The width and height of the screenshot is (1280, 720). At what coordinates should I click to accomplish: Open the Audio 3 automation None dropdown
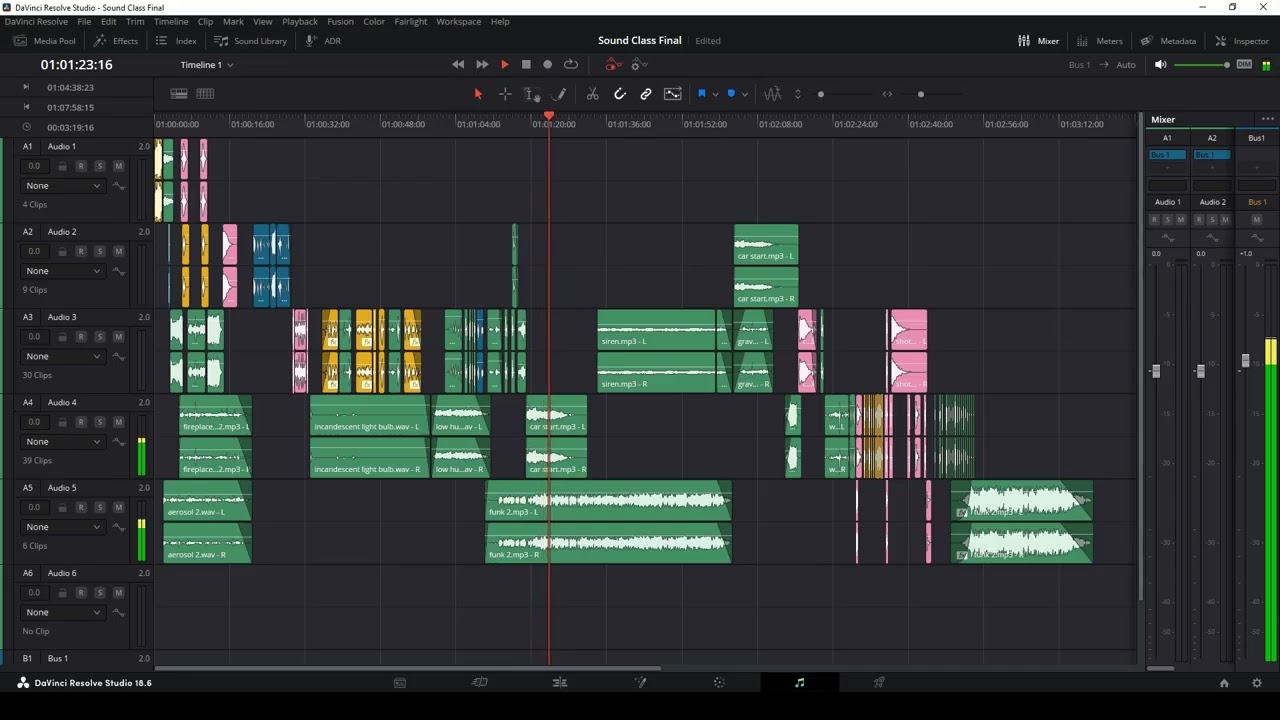64,356
